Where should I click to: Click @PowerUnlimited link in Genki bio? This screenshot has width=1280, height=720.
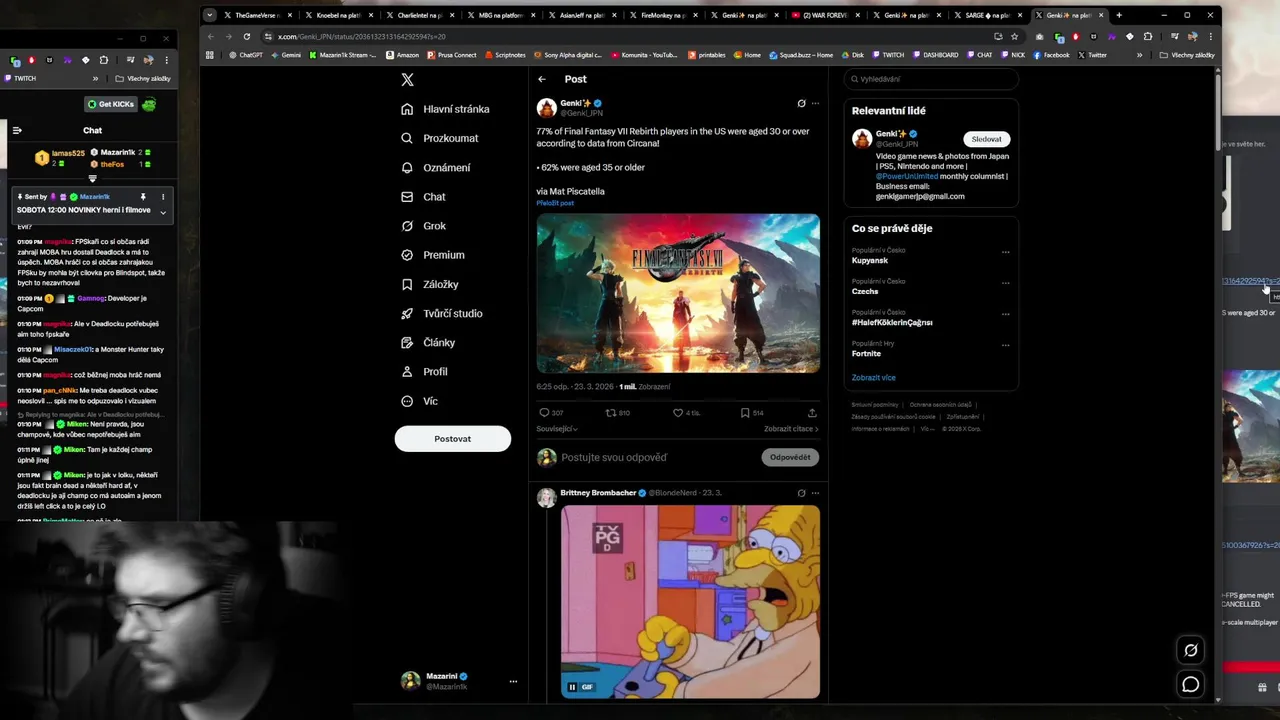(x=907, y=176)
